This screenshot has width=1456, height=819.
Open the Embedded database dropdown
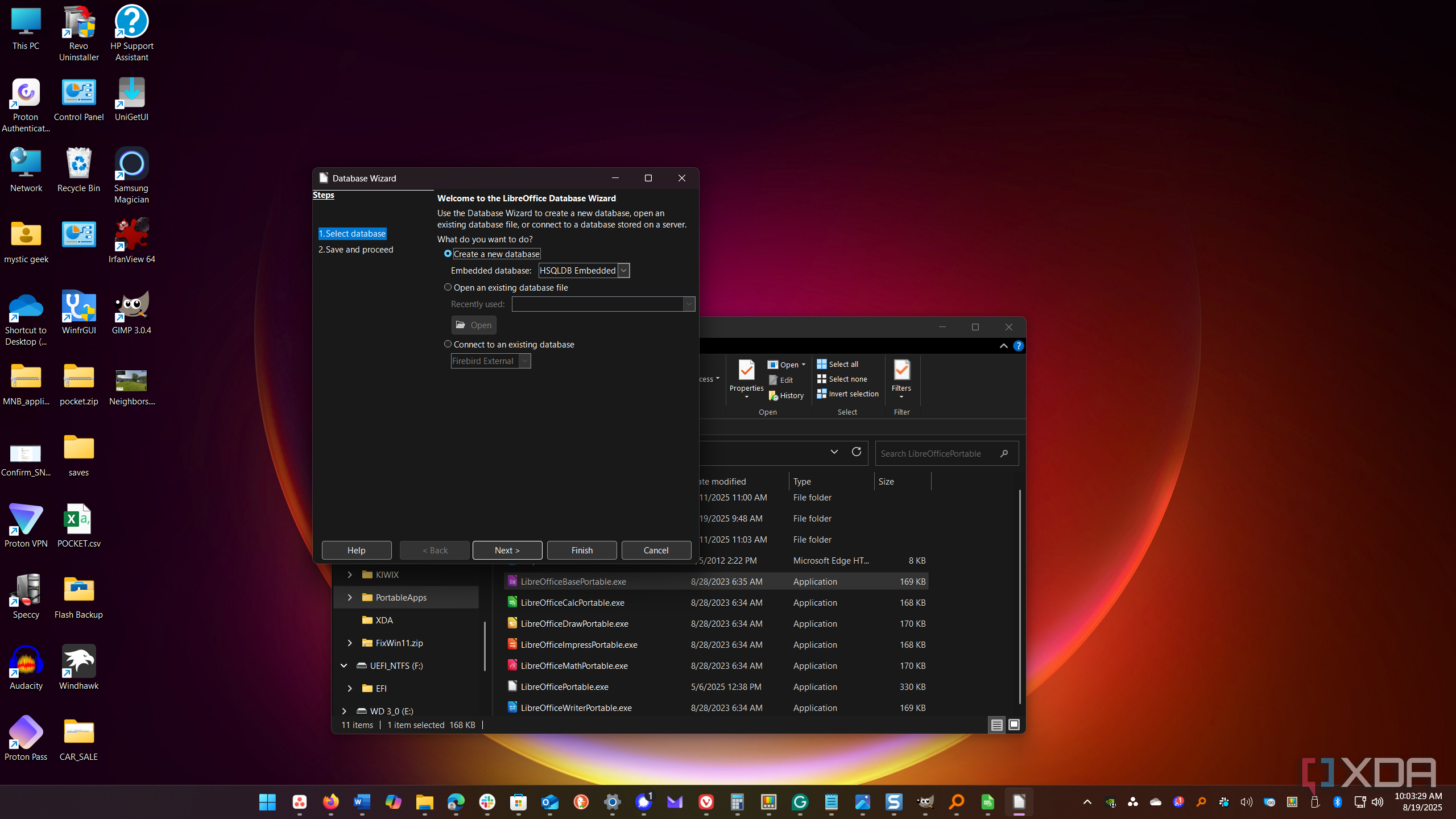[584, 270]
